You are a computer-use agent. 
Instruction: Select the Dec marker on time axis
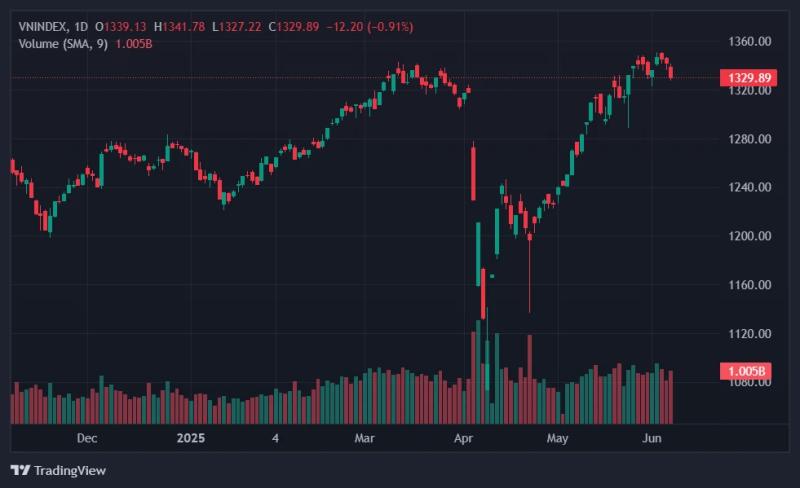[87, 438]
